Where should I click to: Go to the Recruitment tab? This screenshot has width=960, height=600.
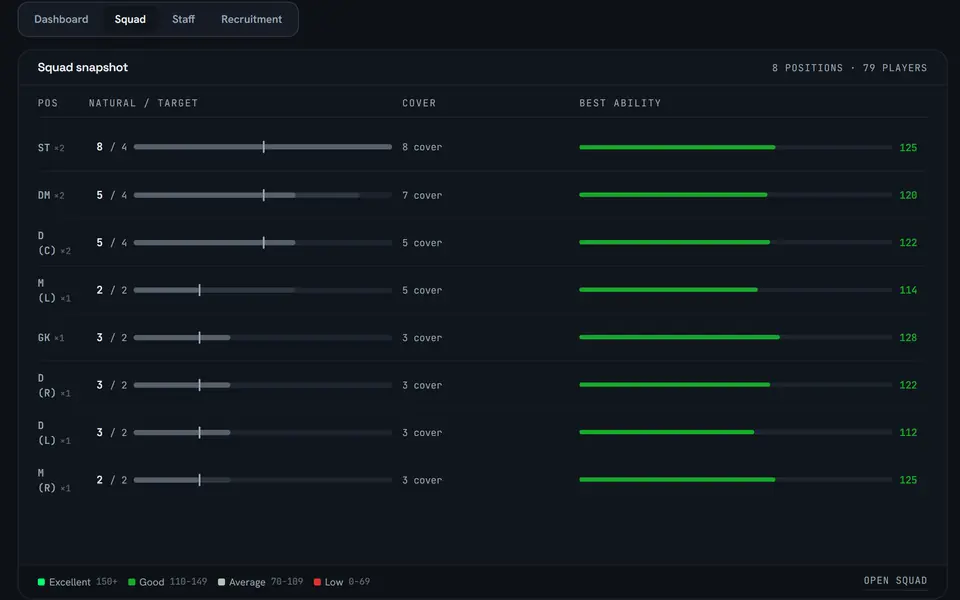[x=251, y=20]
